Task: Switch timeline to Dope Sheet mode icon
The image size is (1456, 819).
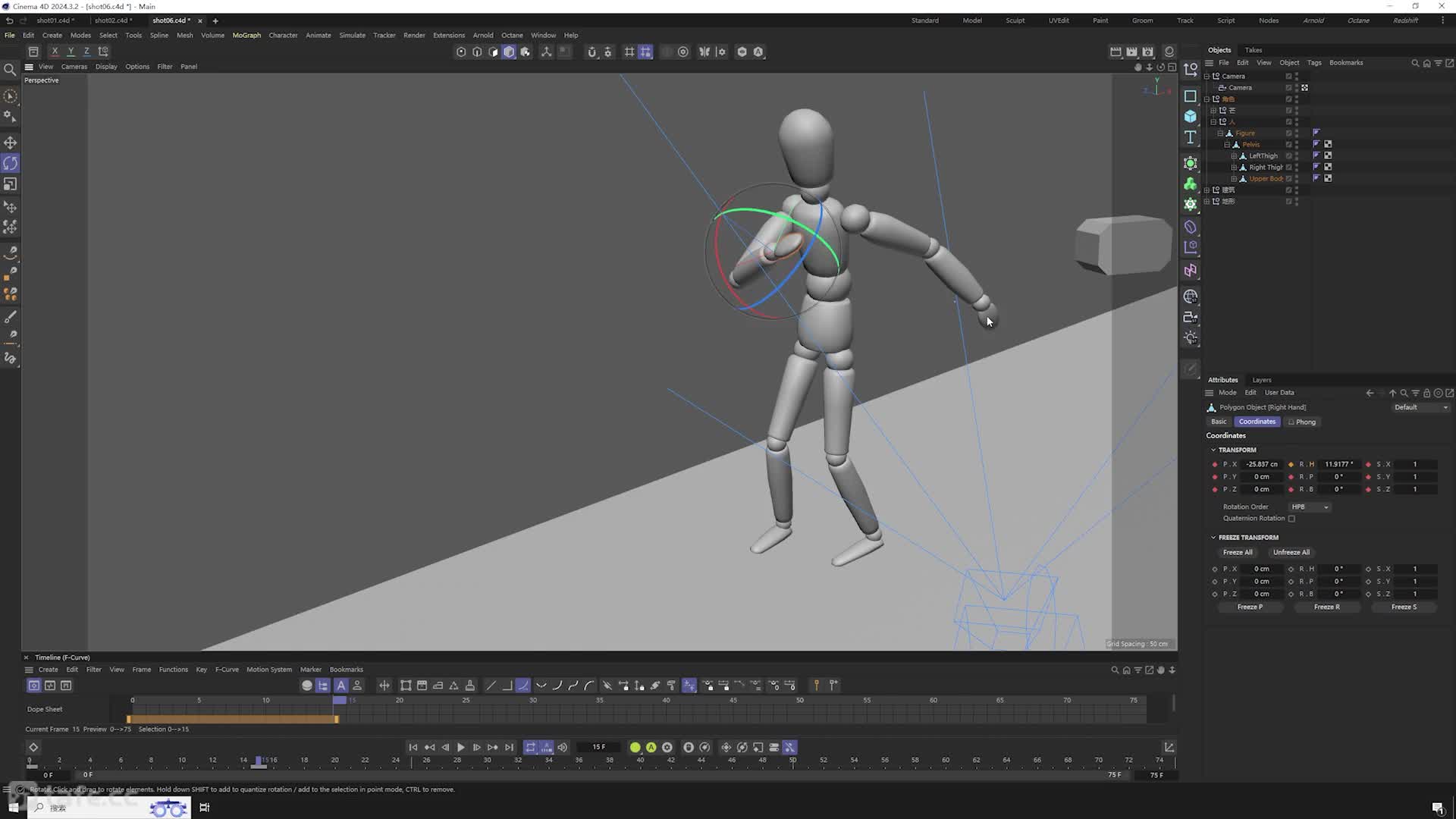Action: point(34,686)
